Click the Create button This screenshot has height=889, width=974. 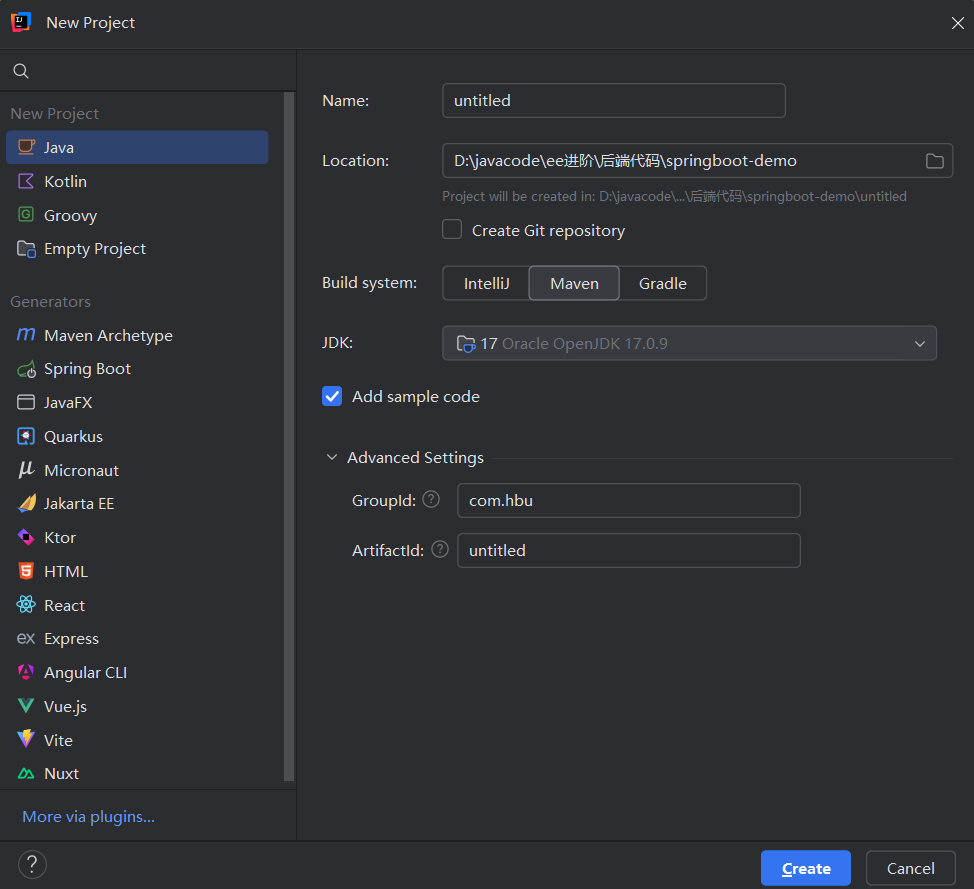tap(806, 868)
